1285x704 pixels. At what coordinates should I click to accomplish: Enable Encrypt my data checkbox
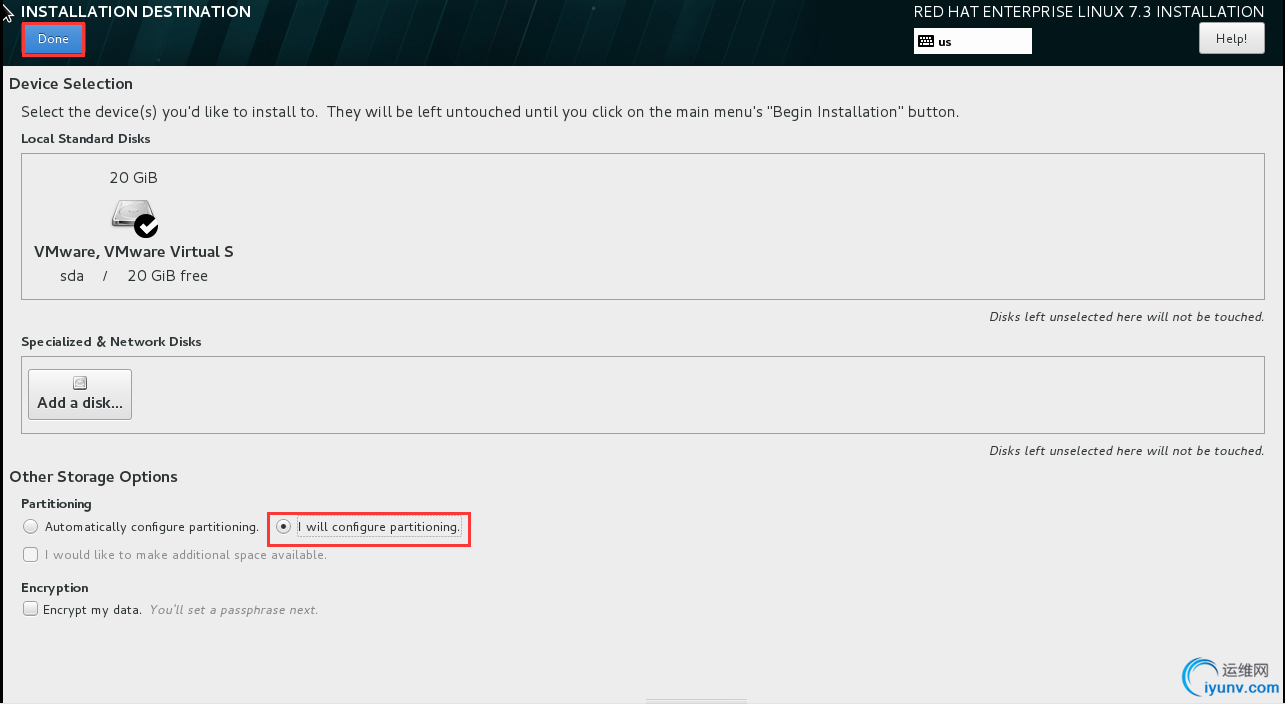[x=31, y=609]
